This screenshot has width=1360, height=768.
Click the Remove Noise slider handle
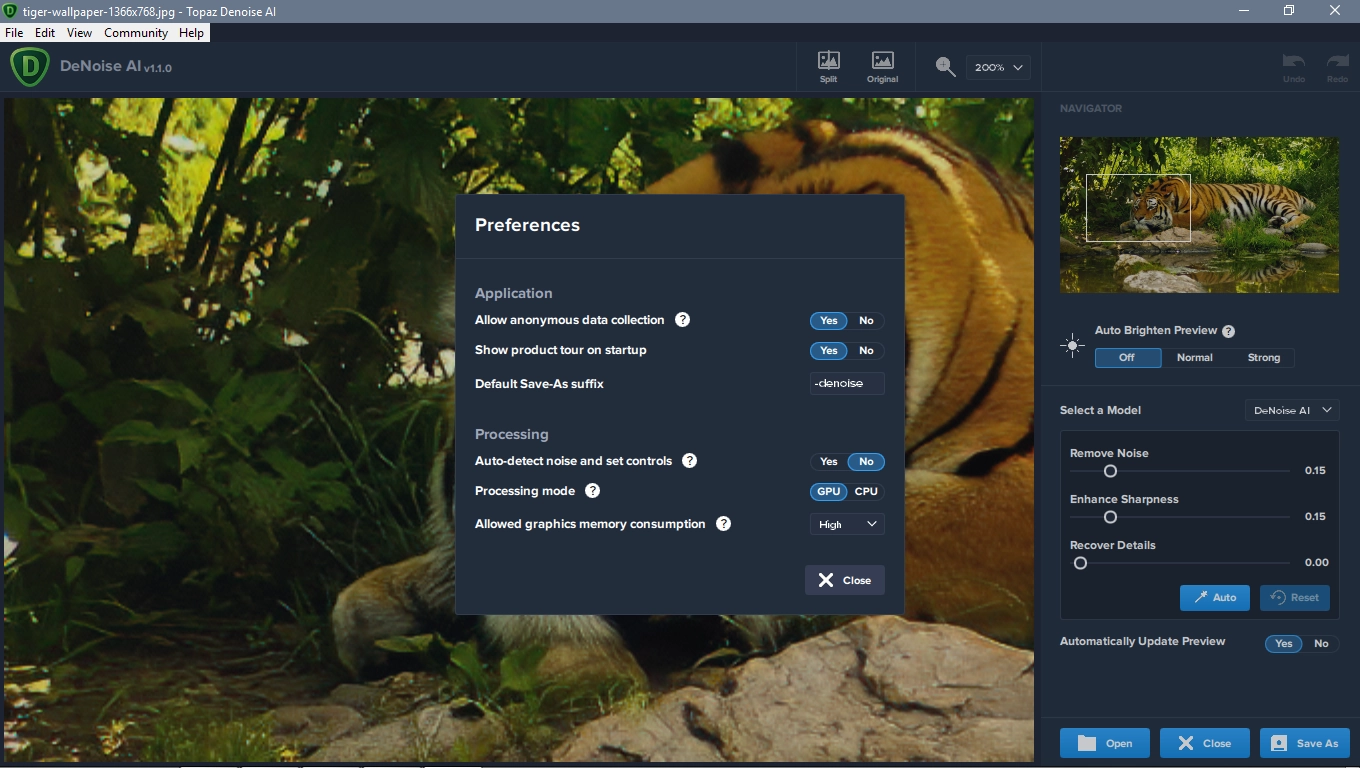[1110, 471]
